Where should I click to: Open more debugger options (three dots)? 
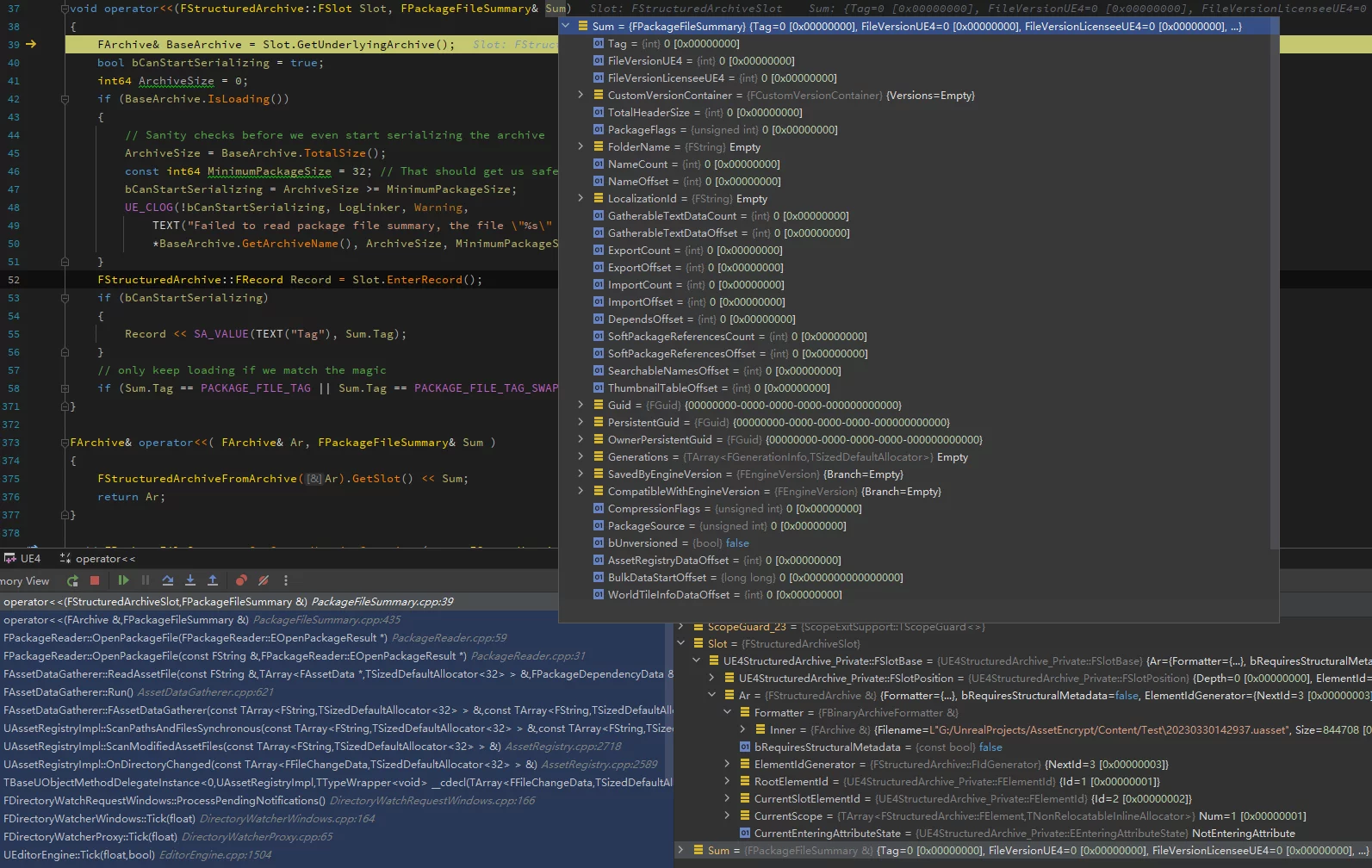click(x=286, y=581)
